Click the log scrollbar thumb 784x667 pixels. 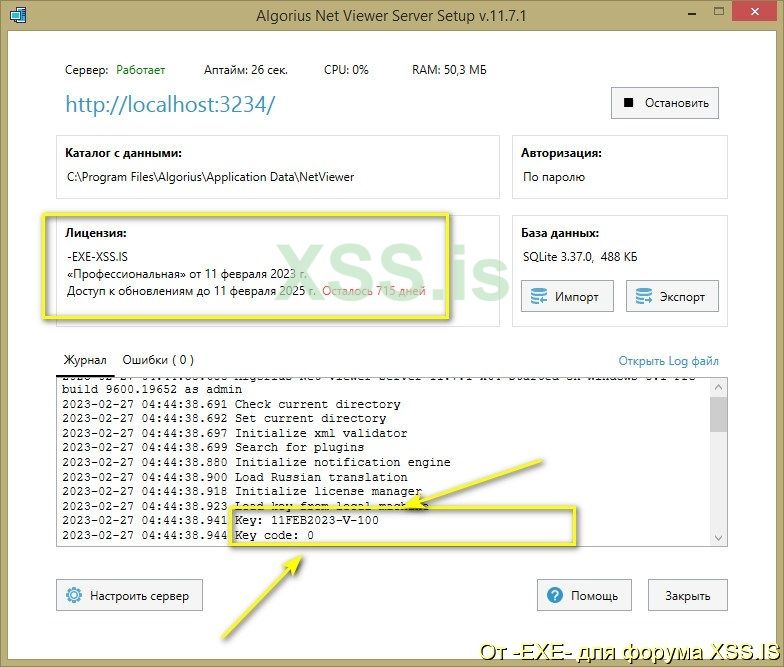click(x=718, y=414)
